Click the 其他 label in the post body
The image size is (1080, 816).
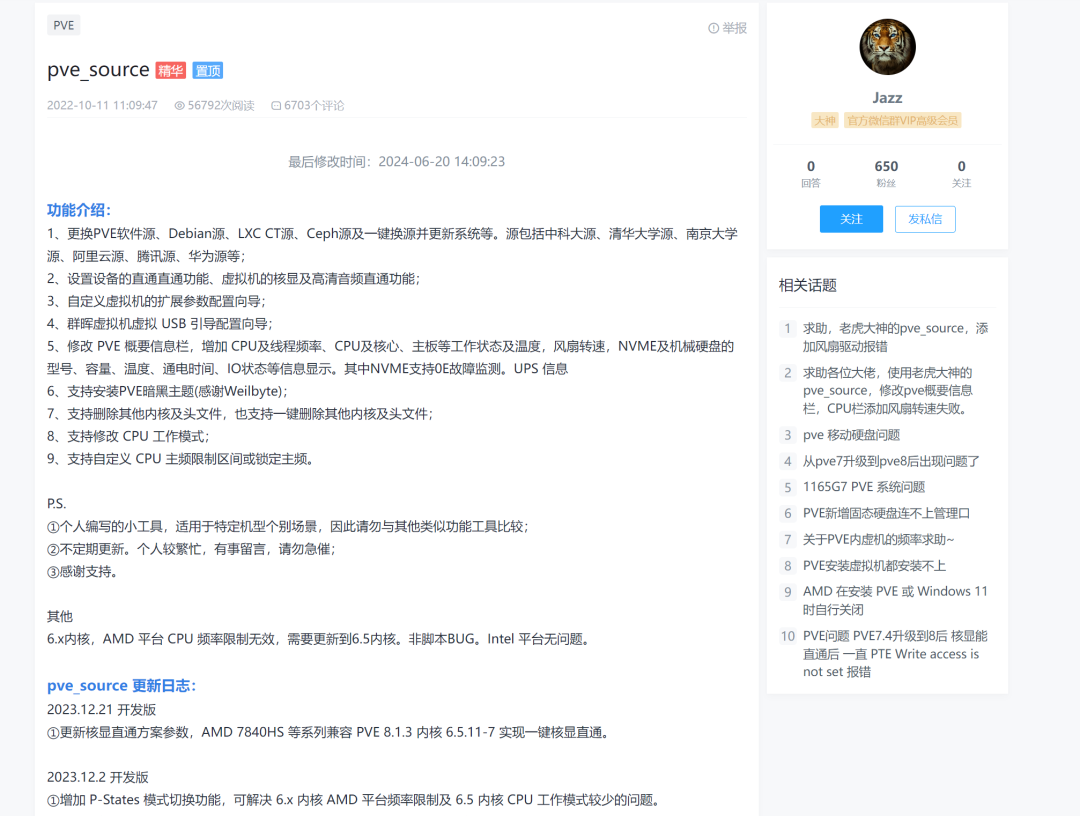[60, 616]
